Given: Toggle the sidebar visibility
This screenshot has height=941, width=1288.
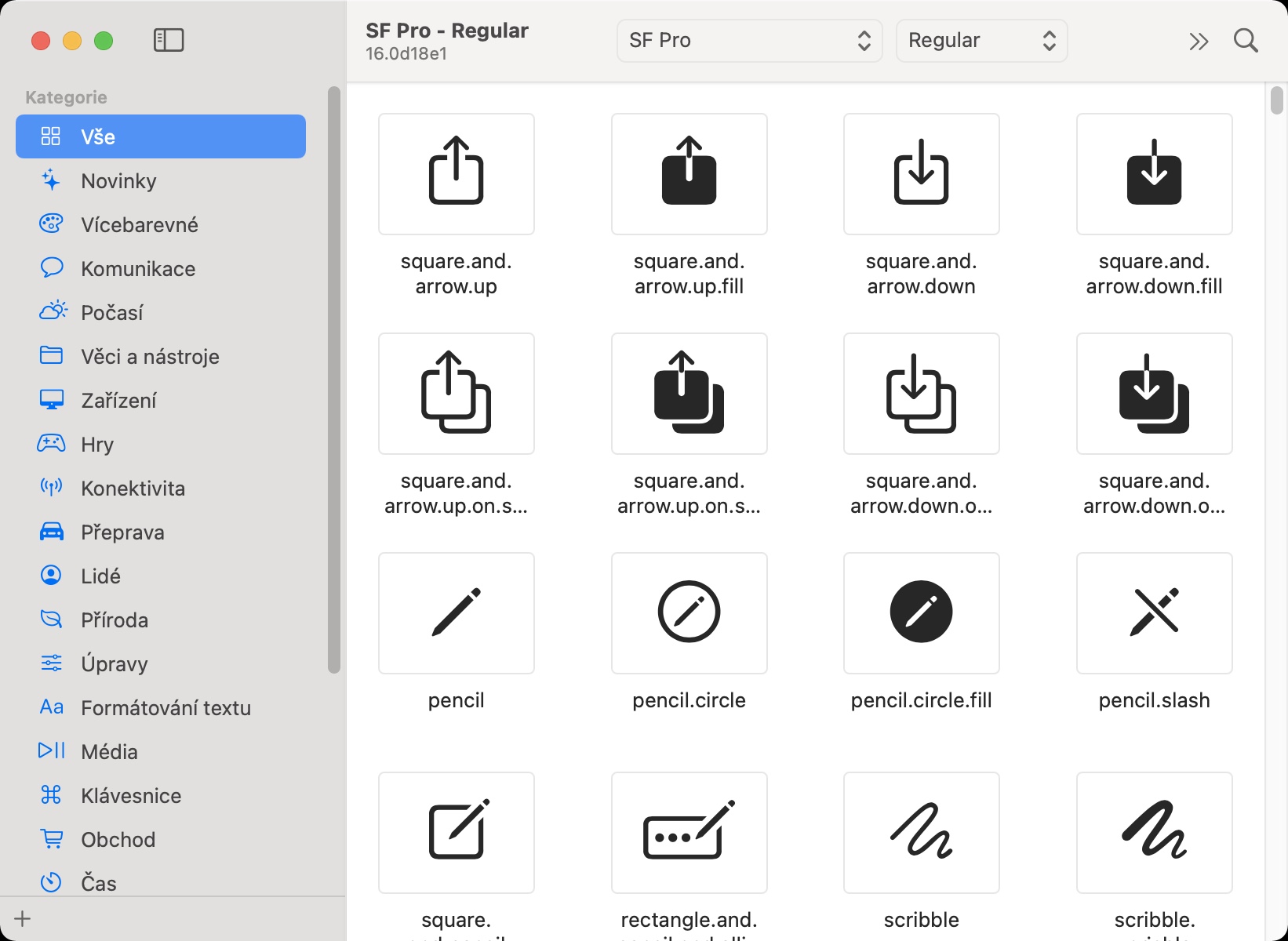Looking at the screenshot, I should pos(169,40).
